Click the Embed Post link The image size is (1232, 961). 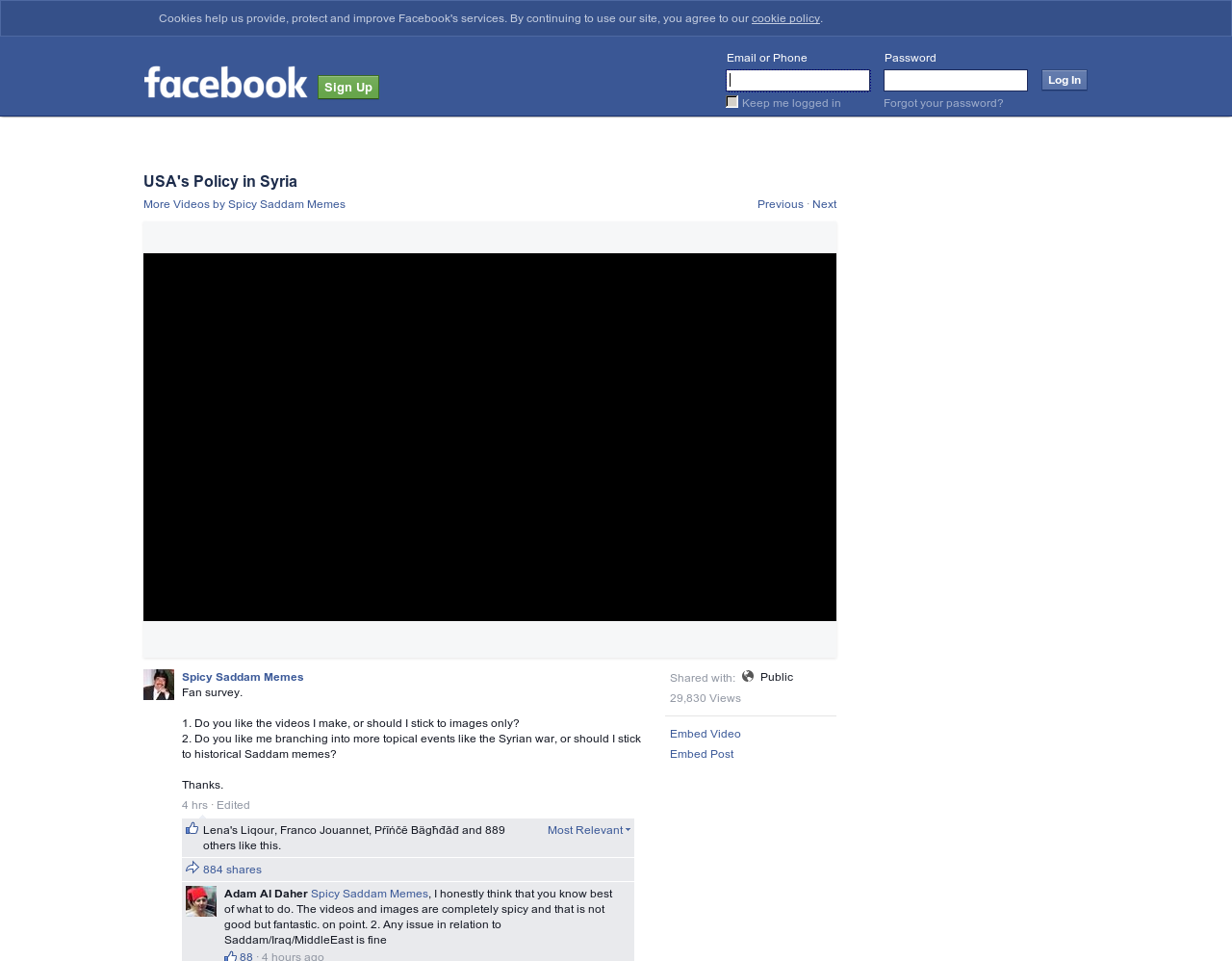coord(702,754)
